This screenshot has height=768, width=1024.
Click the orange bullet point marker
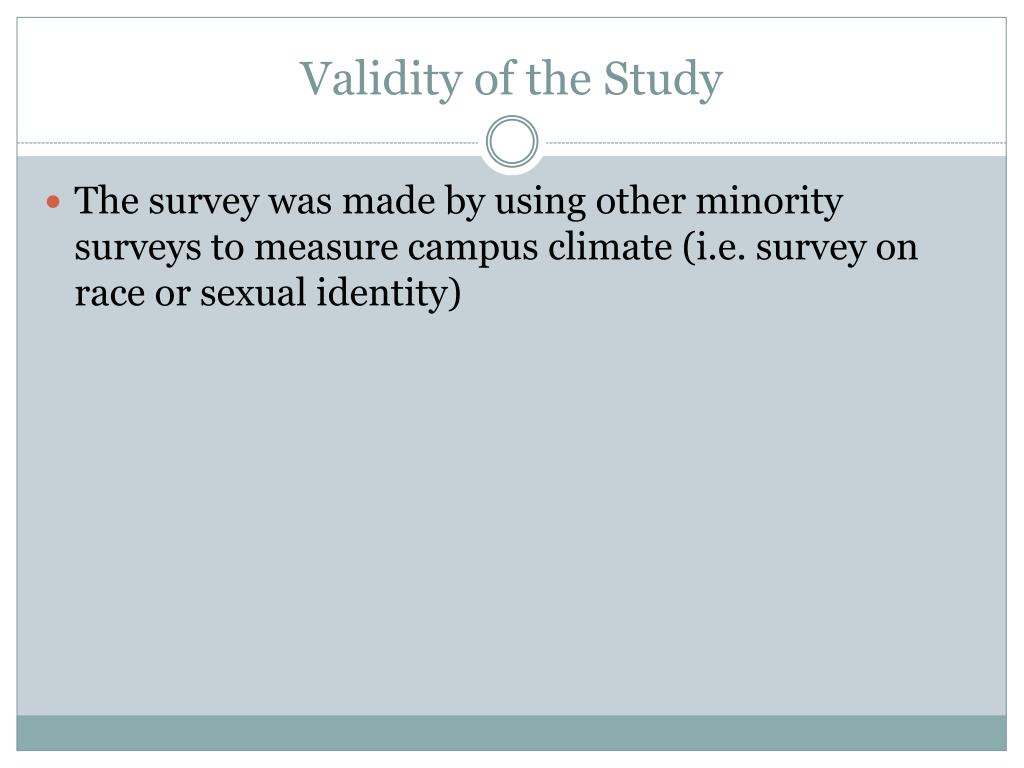click(54, 202)
